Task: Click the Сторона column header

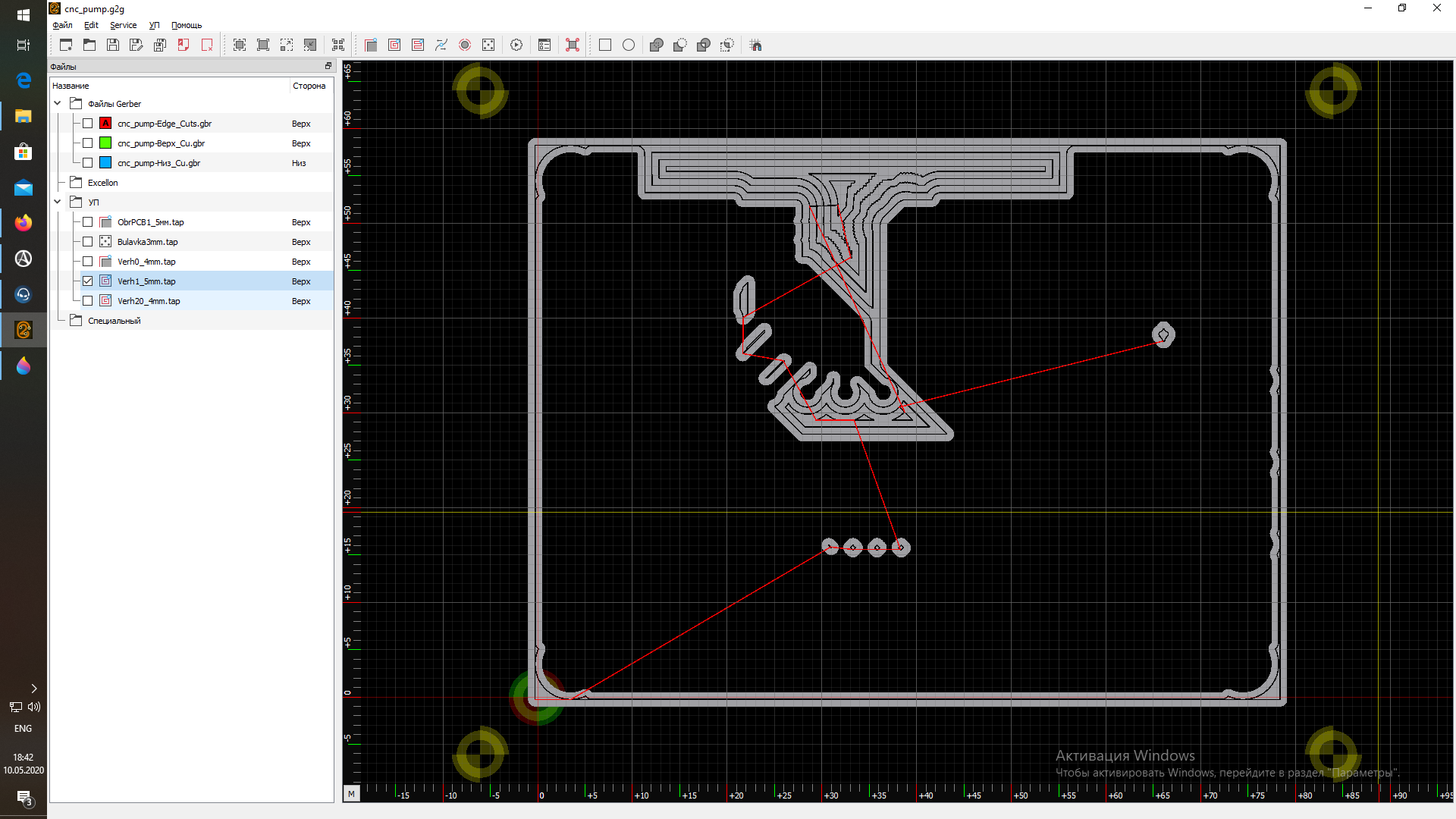Action: pos(309,86)
